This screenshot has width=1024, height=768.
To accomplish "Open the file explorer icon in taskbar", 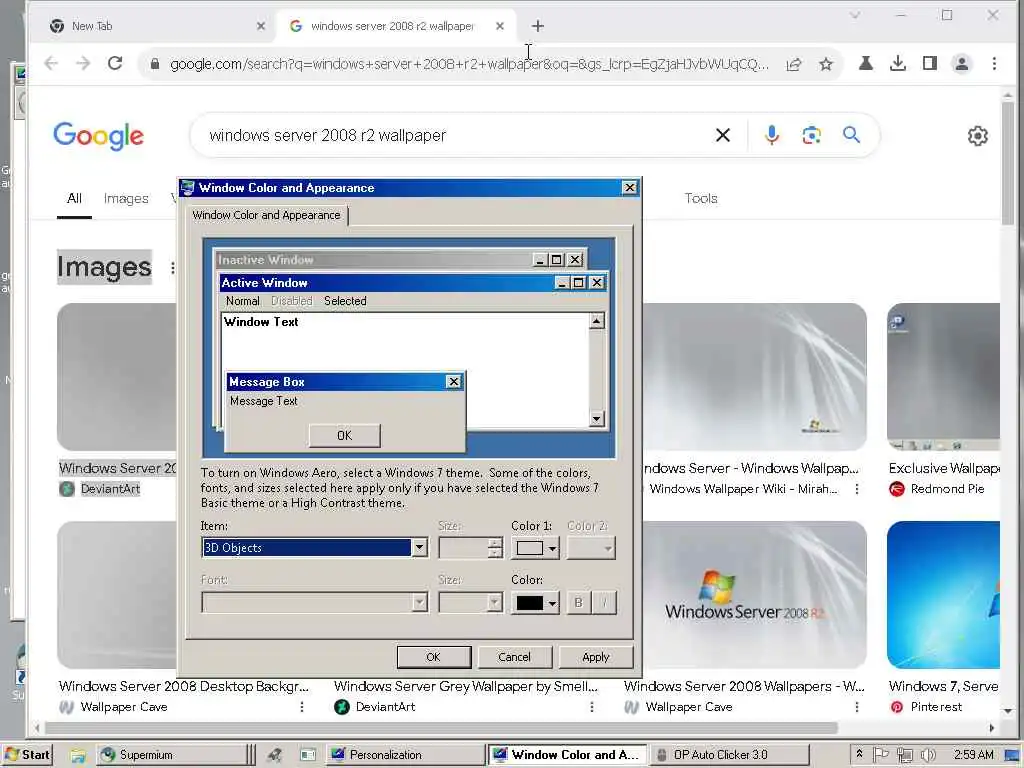I will pos(78,755).
